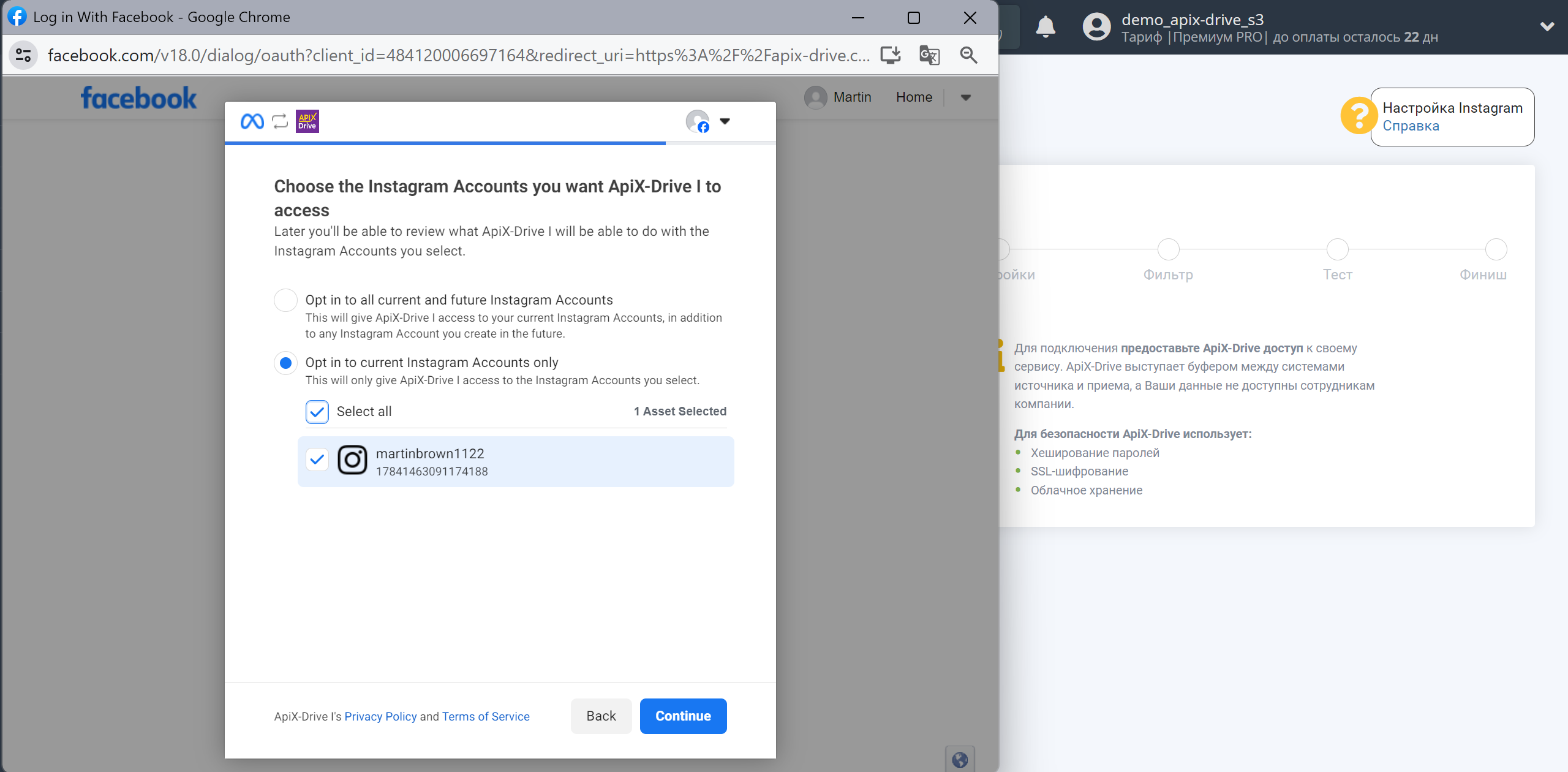Select 'Opt in to all current and future Instagram Accounts'
The image size is (1568, 772).
click(x=284, y=300)
